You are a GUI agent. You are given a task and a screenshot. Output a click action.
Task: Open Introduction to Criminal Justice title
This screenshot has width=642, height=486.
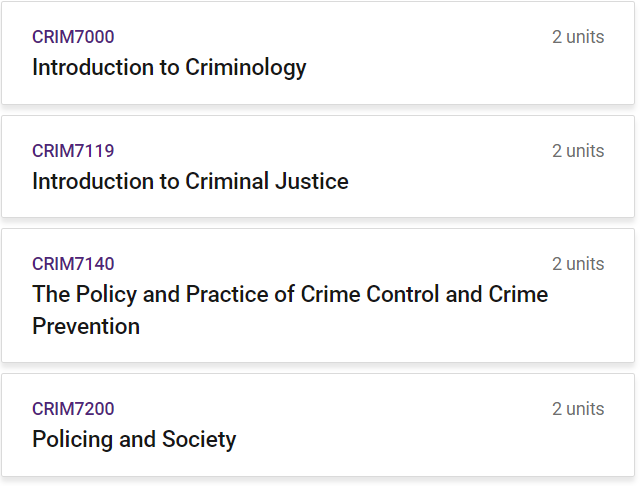pos(190,181)
